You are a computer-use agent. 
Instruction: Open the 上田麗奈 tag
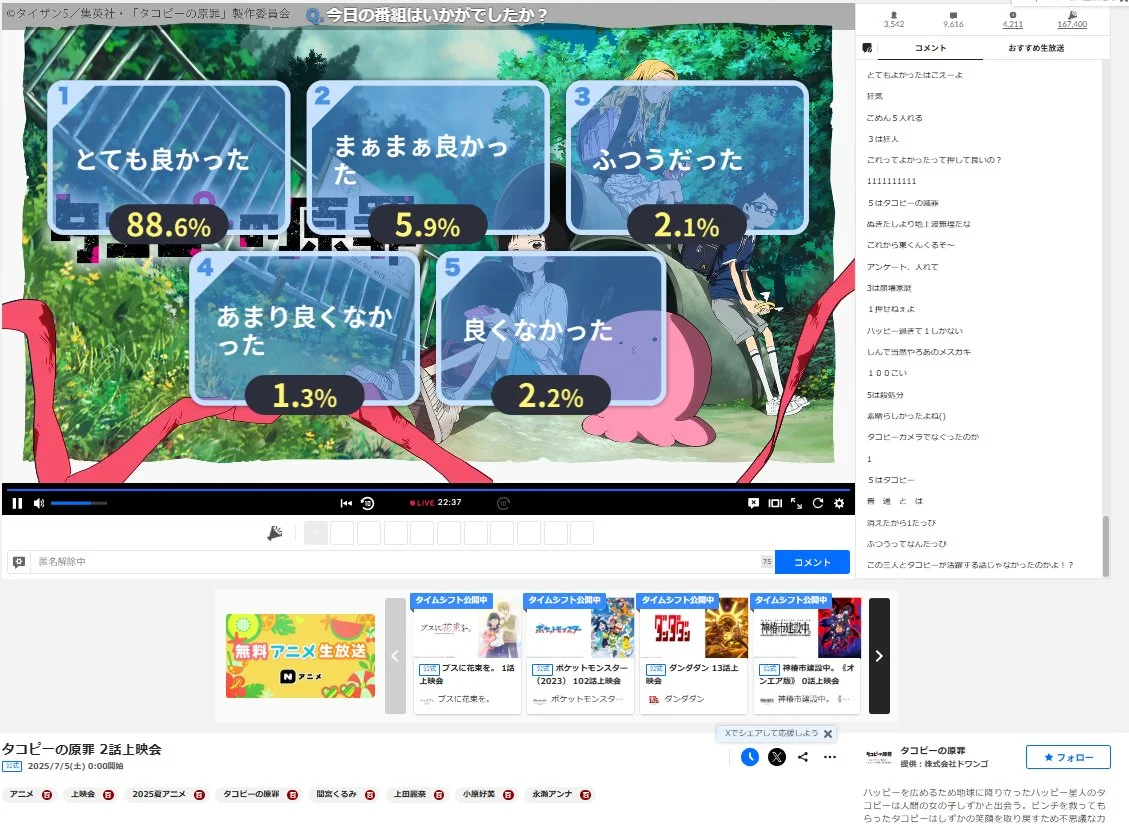410,794
